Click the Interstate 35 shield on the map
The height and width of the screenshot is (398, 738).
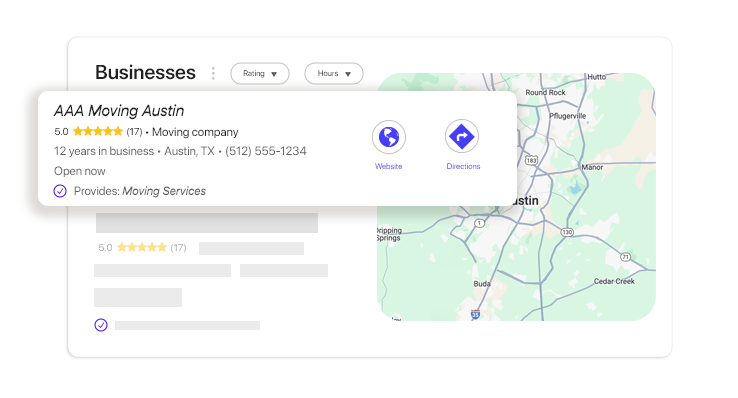[x=475, y=314]
